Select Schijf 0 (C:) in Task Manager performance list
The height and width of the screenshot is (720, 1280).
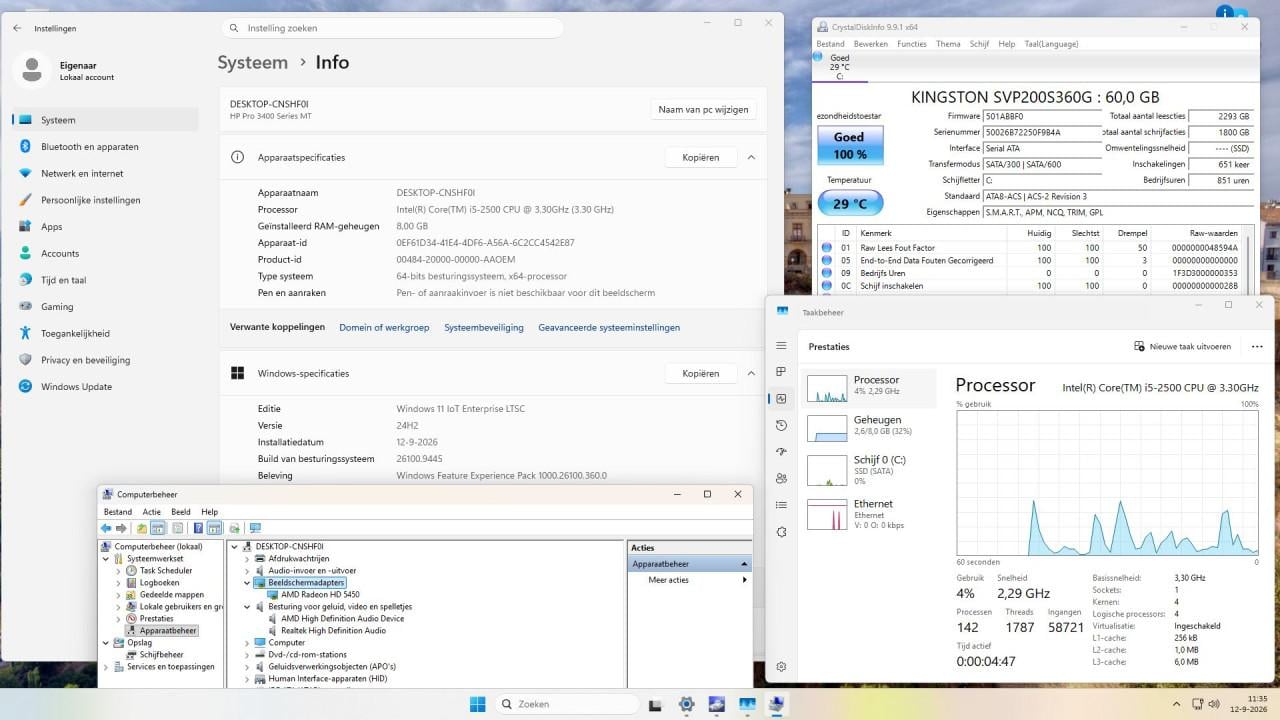[x=869, y=469]
